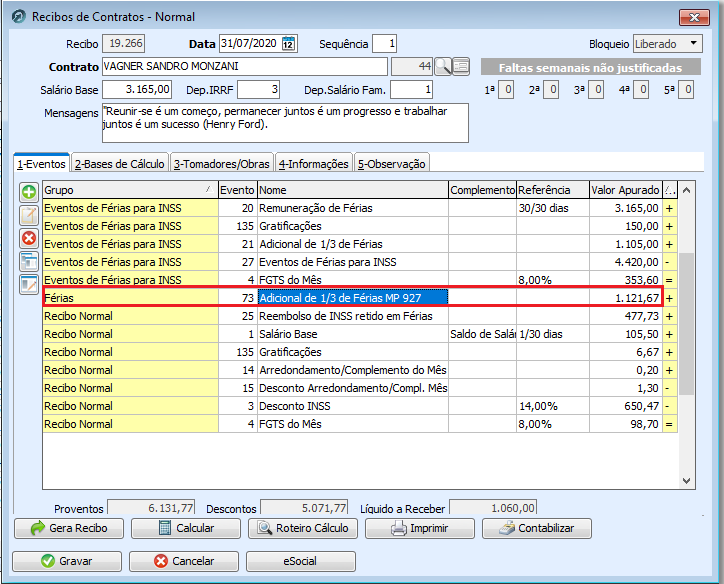The height and width of the screenshot is (584, 724).
Task: Click the red delete event icon
Action: (x=29, y=239)
